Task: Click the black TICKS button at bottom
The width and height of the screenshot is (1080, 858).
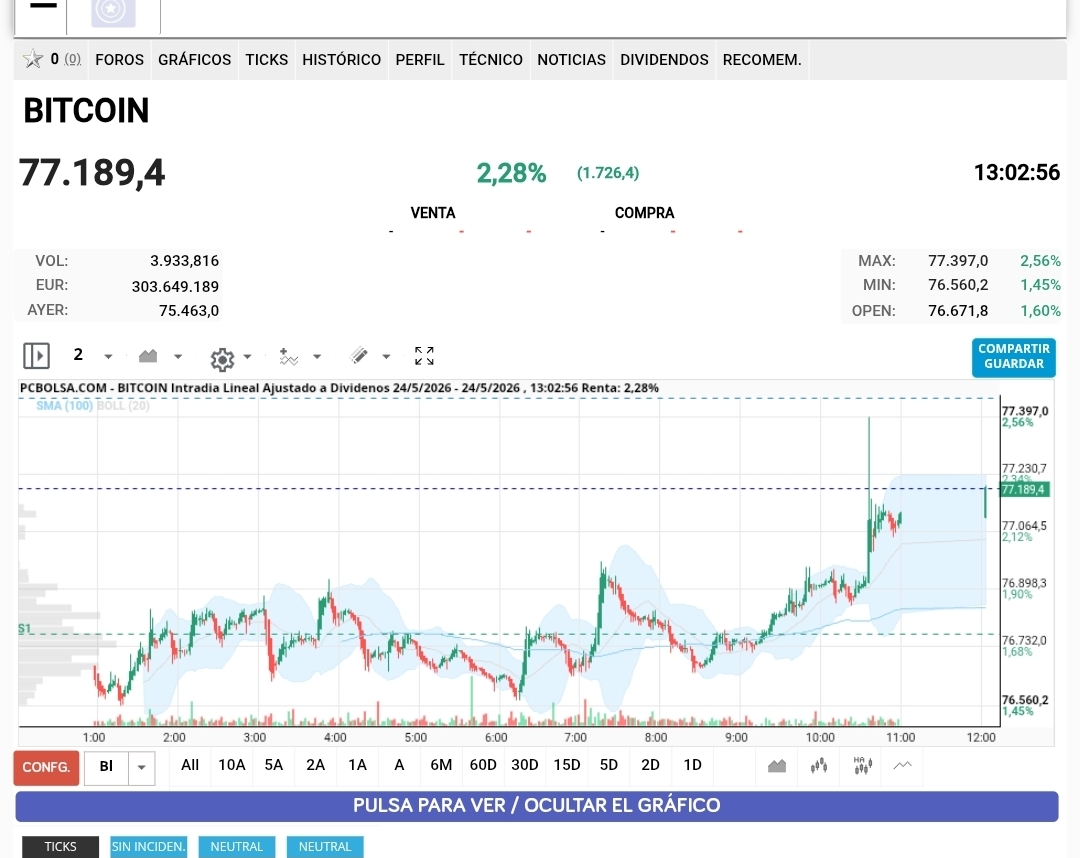Action: [61, 846]
